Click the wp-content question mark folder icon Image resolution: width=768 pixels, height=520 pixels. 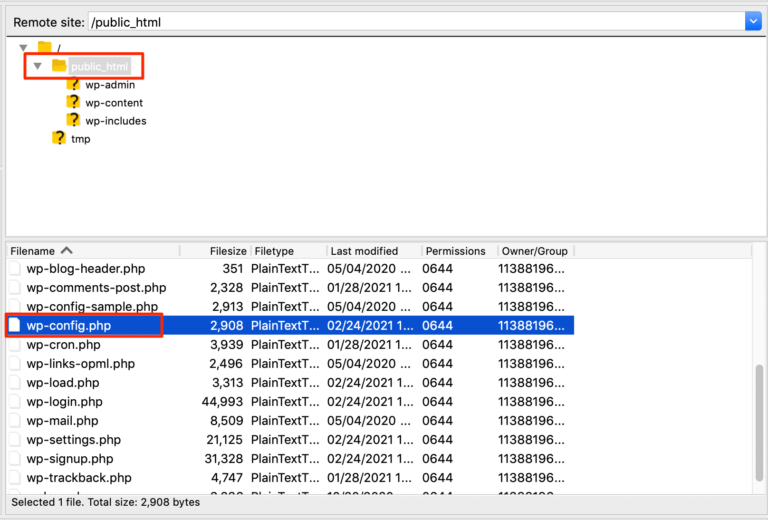pos(73,103)
